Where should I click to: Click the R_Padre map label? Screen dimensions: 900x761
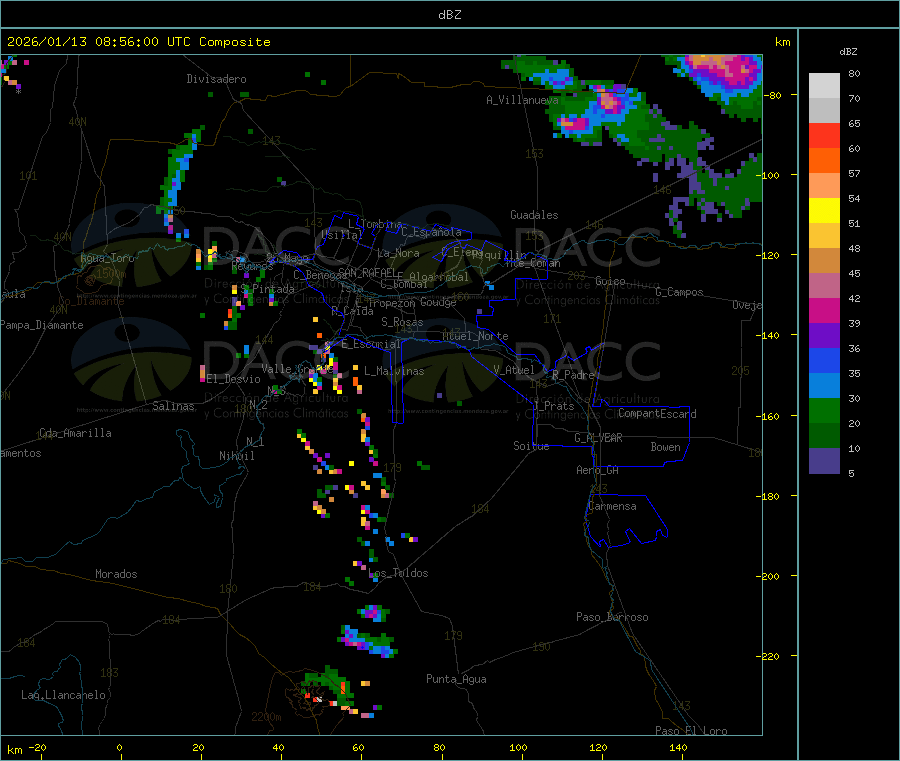coord(573,375)
